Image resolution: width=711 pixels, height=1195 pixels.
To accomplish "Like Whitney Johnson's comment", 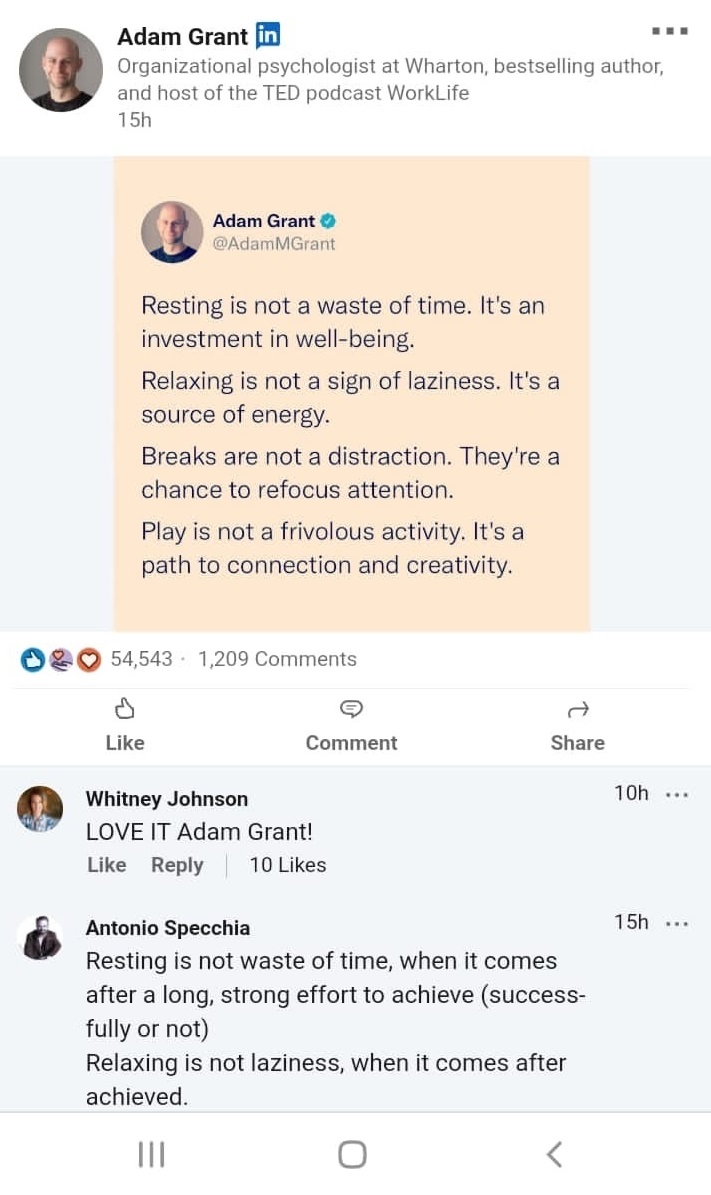I will point(107,865).
